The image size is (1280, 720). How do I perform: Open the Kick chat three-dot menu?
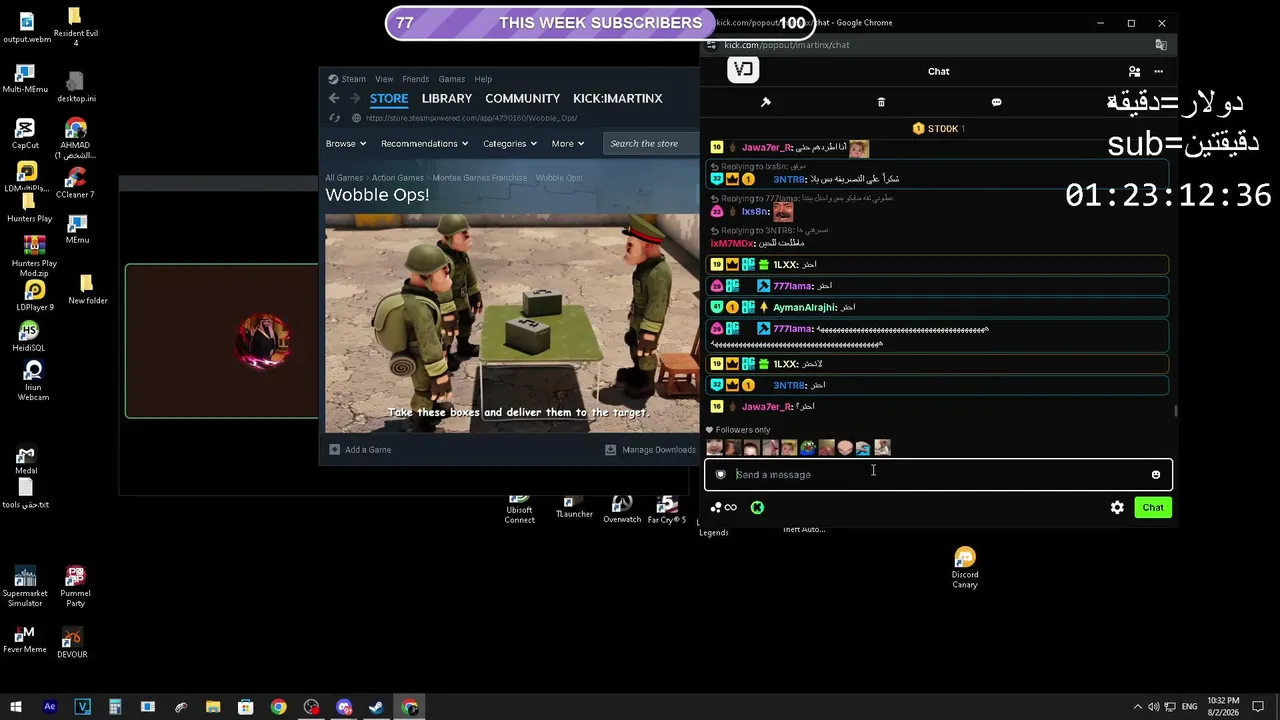coord(1159,72)
